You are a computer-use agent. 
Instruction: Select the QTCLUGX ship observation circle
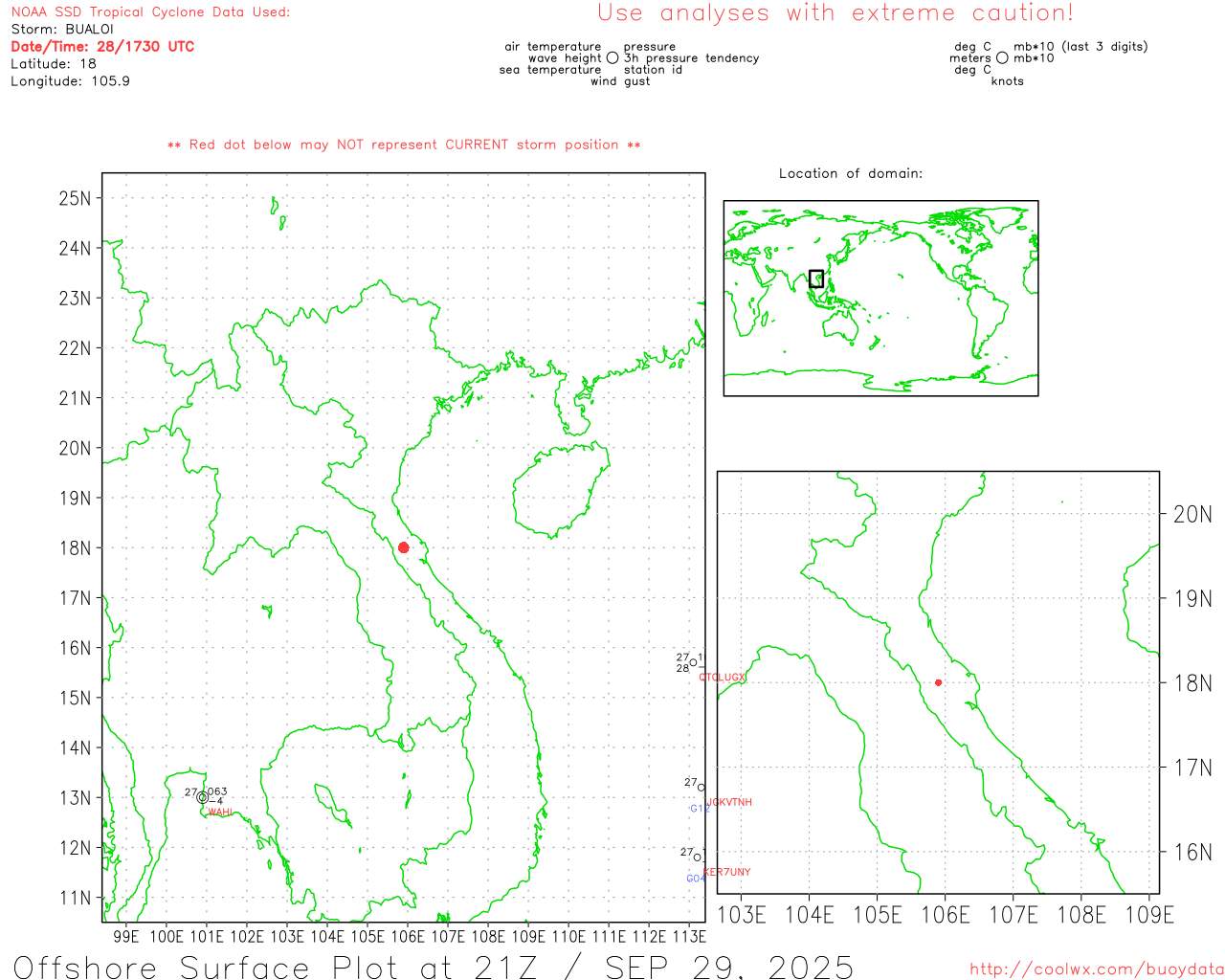point(694,662)
